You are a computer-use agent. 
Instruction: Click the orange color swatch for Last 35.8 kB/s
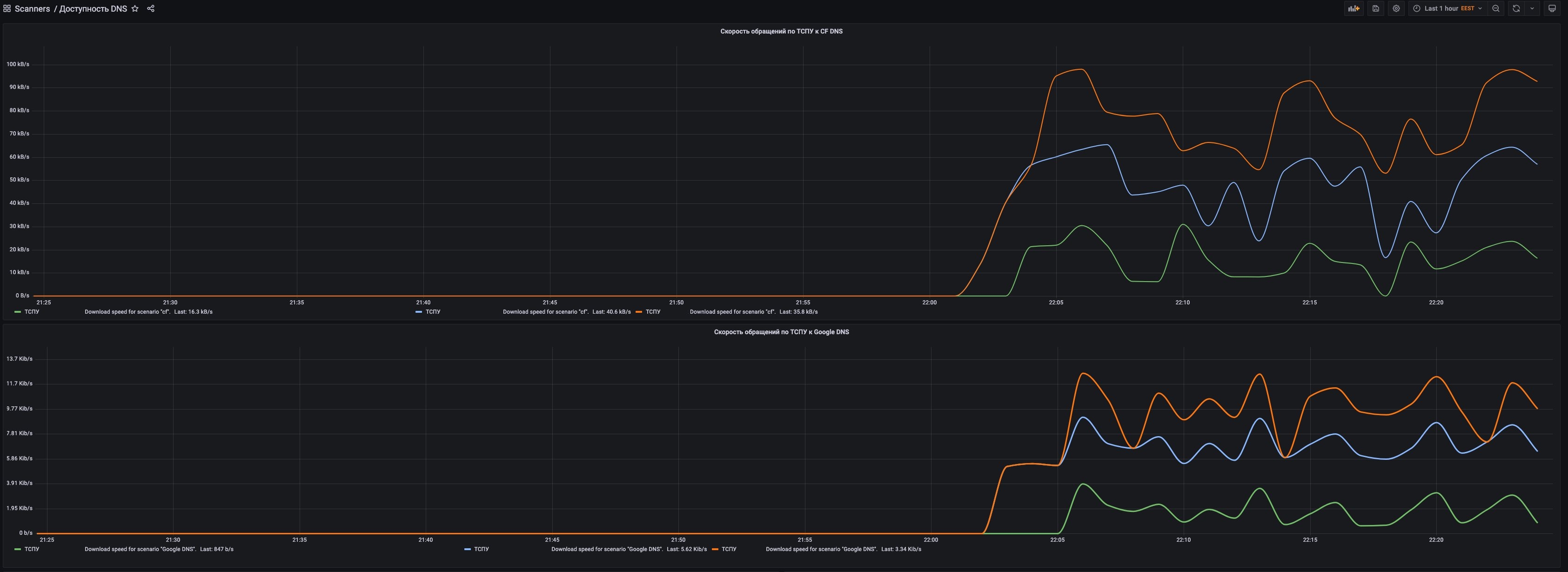point(638,312)
